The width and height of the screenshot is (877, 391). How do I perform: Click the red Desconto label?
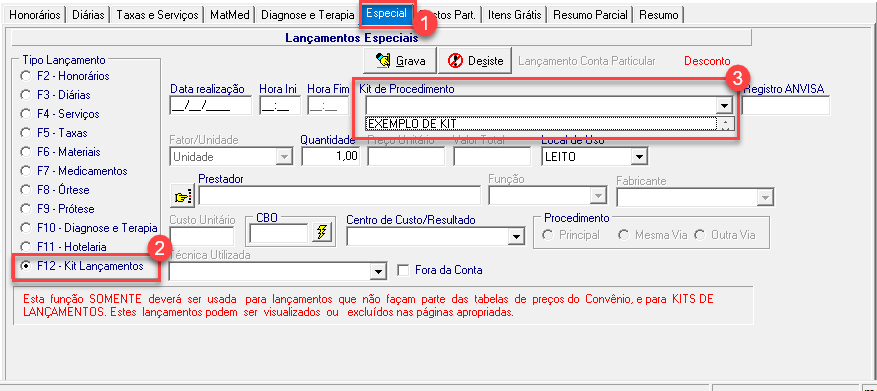tap(707, 61)
